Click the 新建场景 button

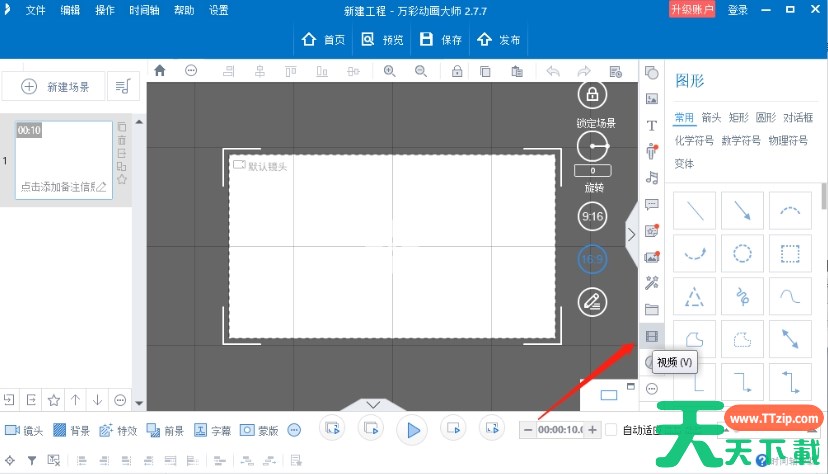pos(55,87)
